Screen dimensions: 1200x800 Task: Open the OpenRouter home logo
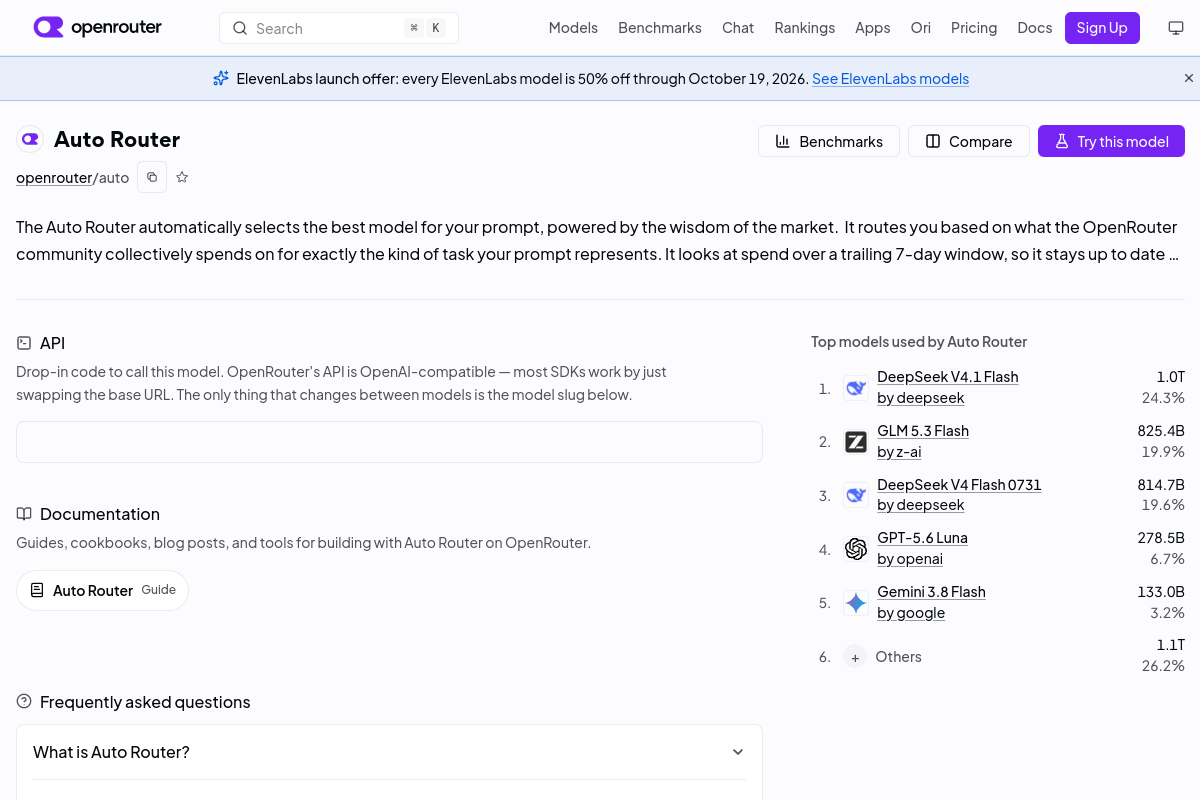click(x=97, y=28)
